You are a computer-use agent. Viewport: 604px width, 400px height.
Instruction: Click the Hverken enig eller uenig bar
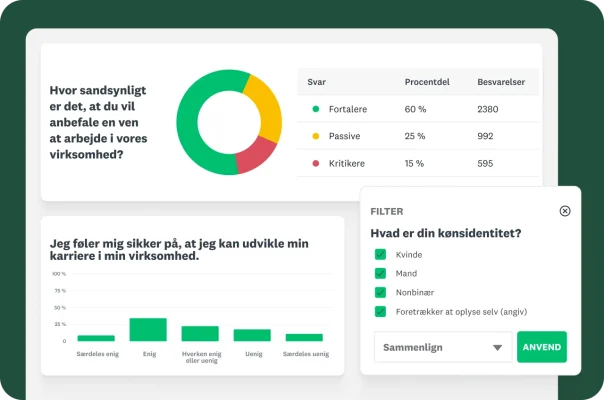point(200,334)
